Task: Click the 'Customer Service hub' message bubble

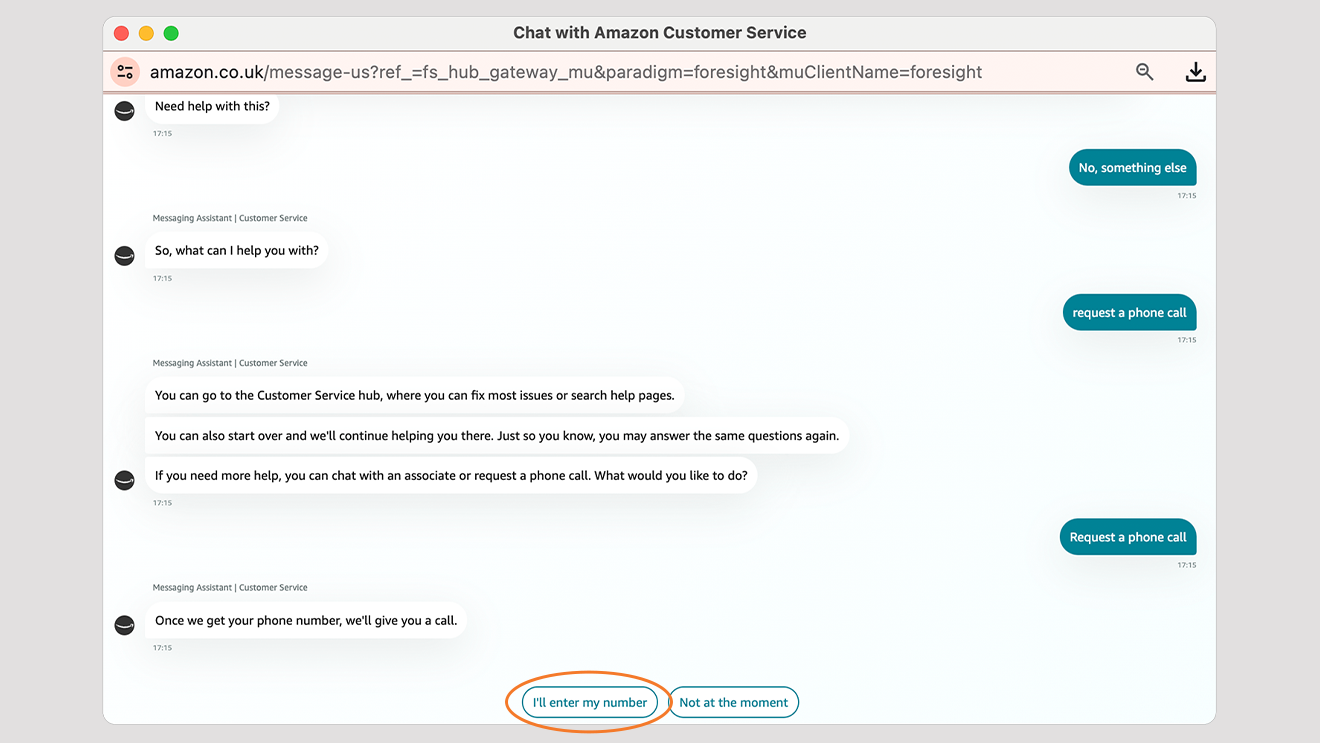Action: 414,395
